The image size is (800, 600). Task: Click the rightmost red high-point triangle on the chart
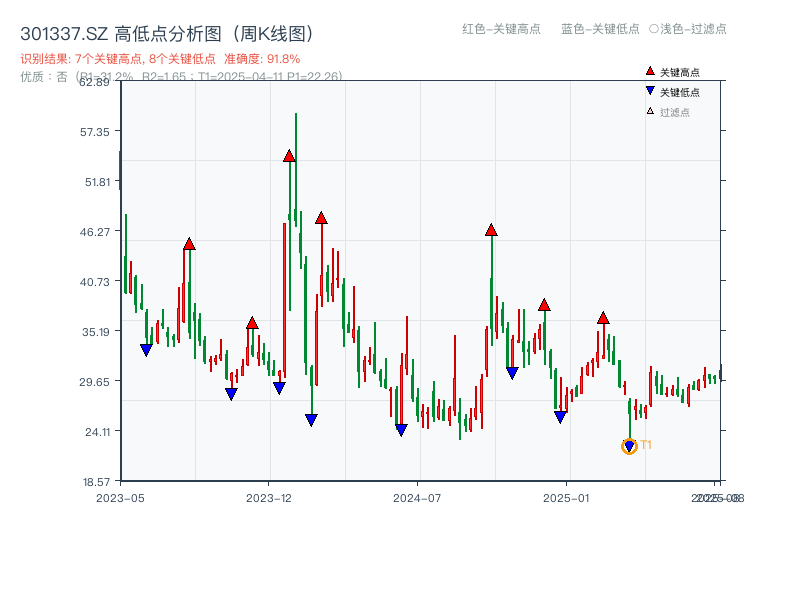604,318
